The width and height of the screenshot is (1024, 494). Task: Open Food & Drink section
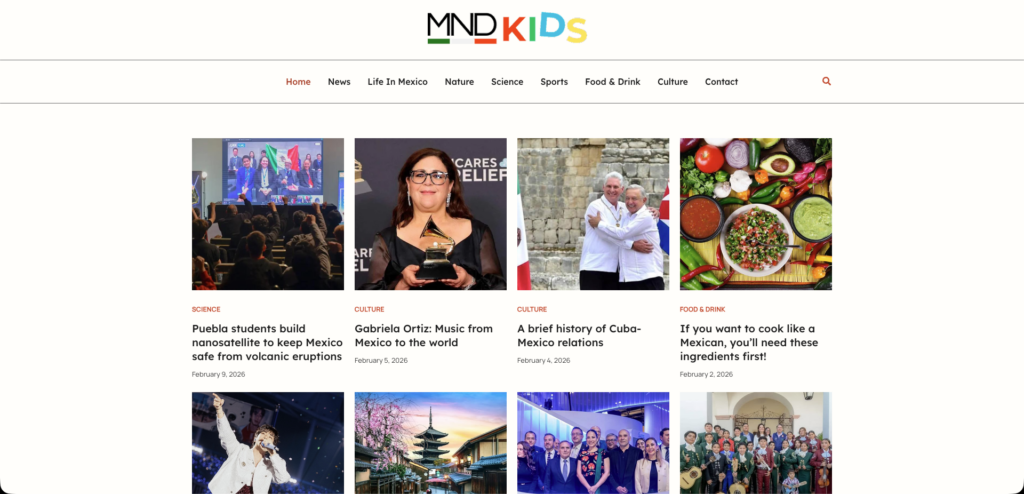click(x=613, y=82)
